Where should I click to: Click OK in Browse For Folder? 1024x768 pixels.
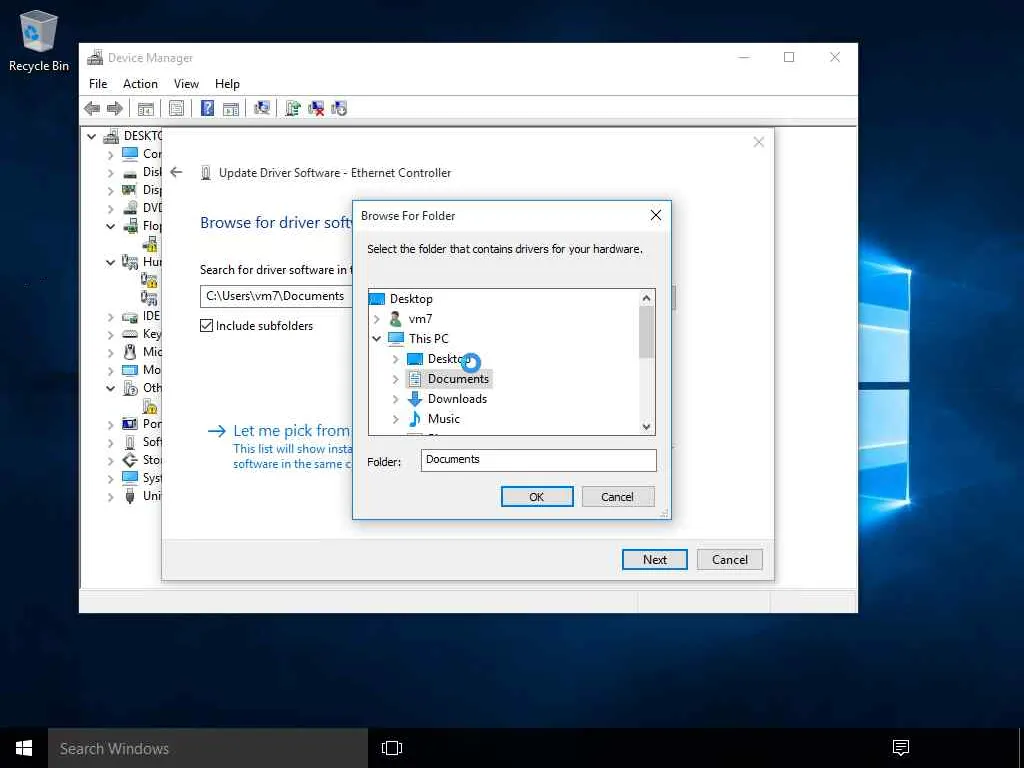coord(537,496)
